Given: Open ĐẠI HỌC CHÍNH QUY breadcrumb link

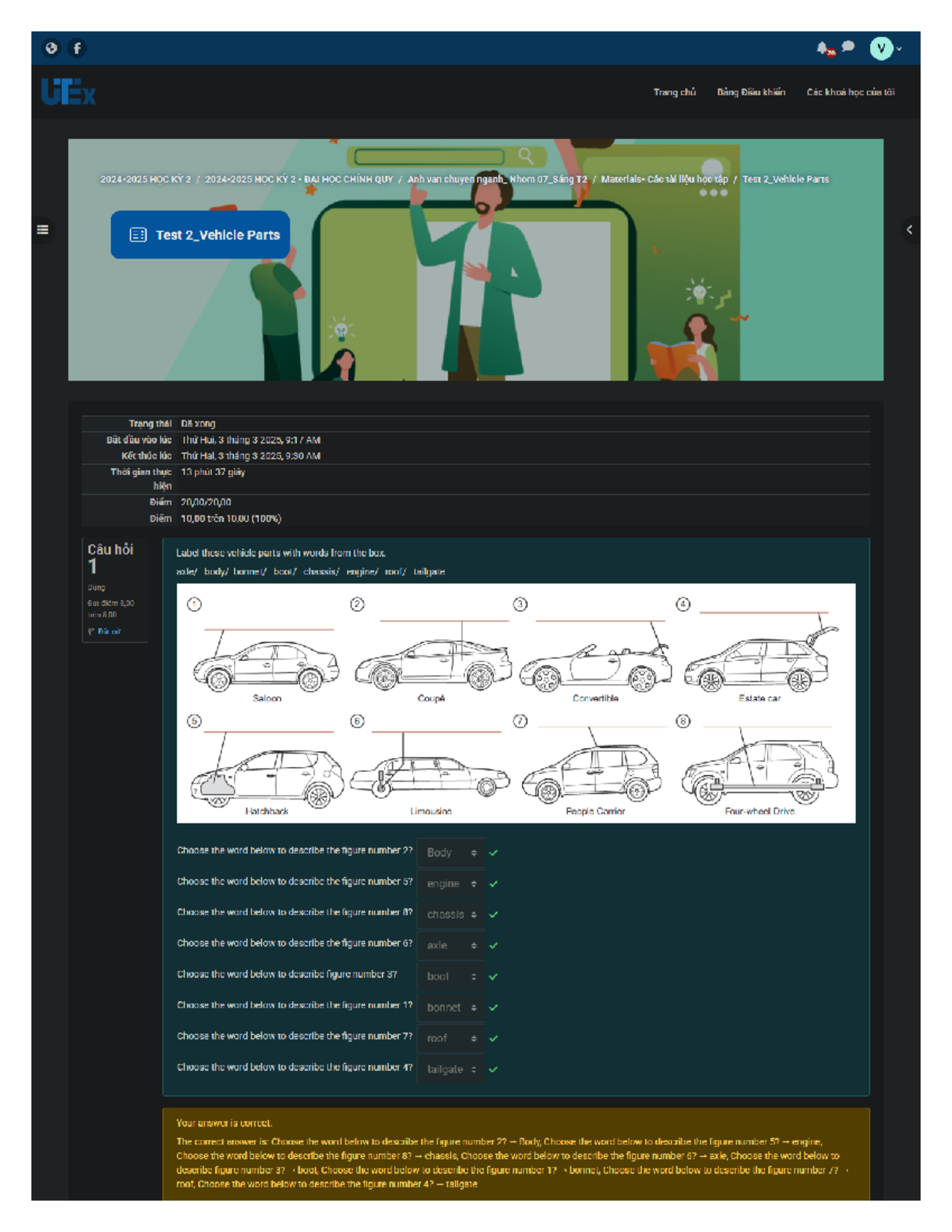Looking at the screenshot, I should 299,179.
